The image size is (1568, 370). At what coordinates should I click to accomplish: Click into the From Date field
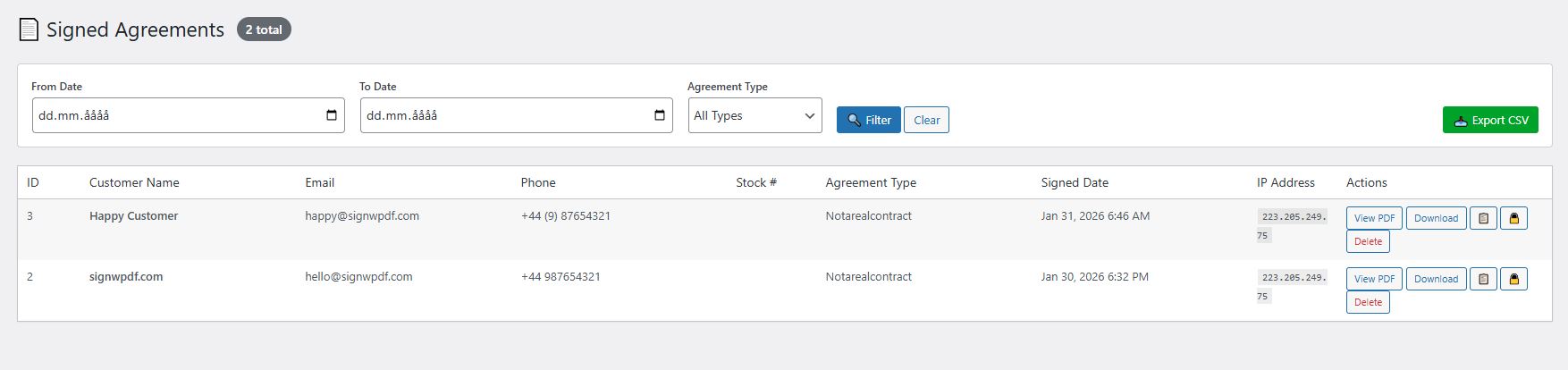(x=170, y=115)
